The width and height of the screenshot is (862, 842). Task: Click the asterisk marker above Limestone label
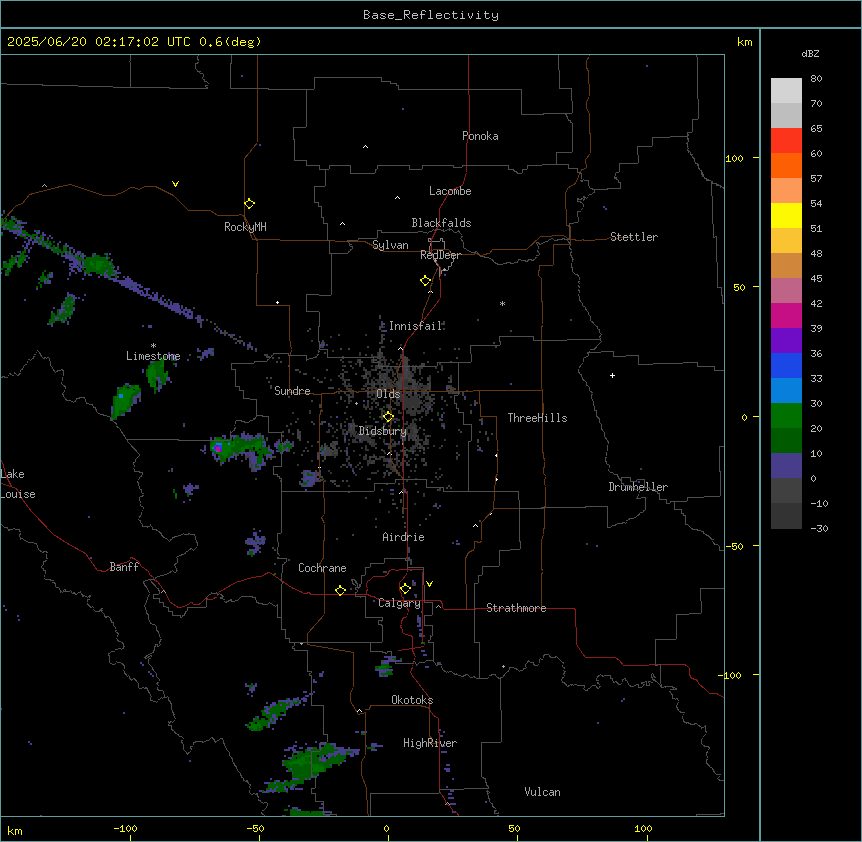tap(153, 346)
